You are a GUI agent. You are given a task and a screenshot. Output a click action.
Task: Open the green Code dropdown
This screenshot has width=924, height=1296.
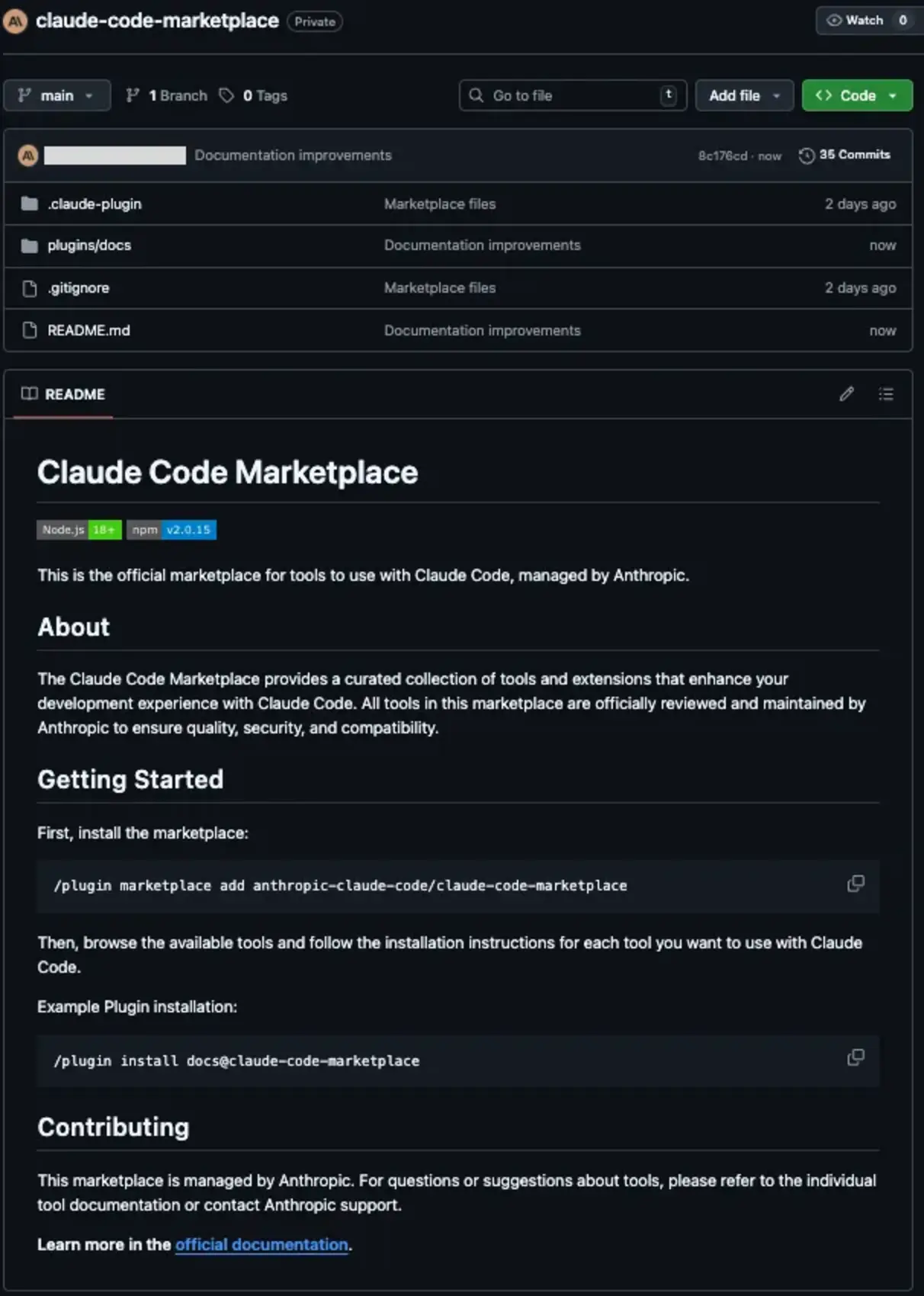click(857, 95)
